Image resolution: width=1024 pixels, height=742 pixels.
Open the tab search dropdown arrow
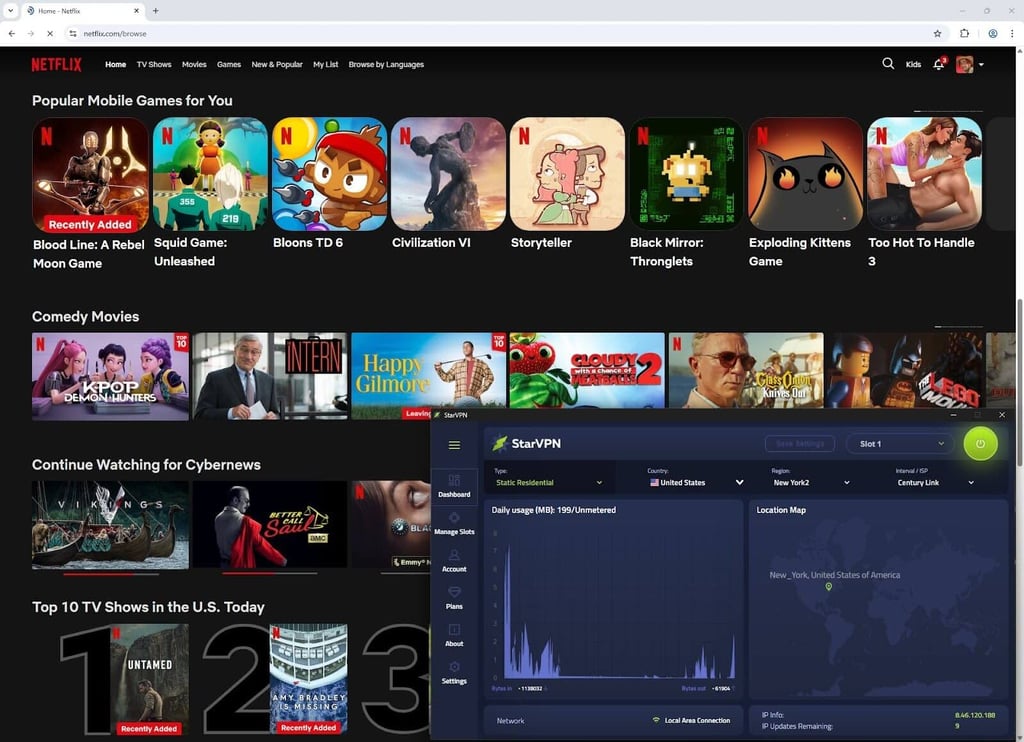[10, 10]
